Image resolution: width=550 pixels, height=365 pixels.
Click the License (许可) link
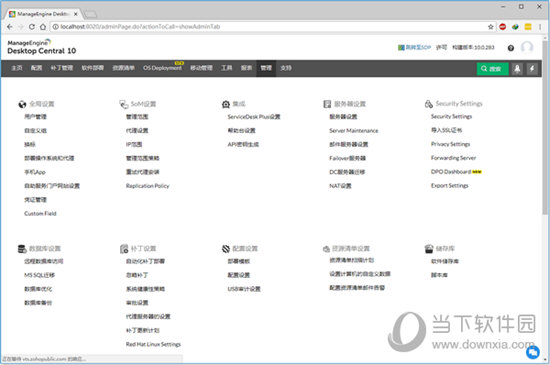coord(441,47)
